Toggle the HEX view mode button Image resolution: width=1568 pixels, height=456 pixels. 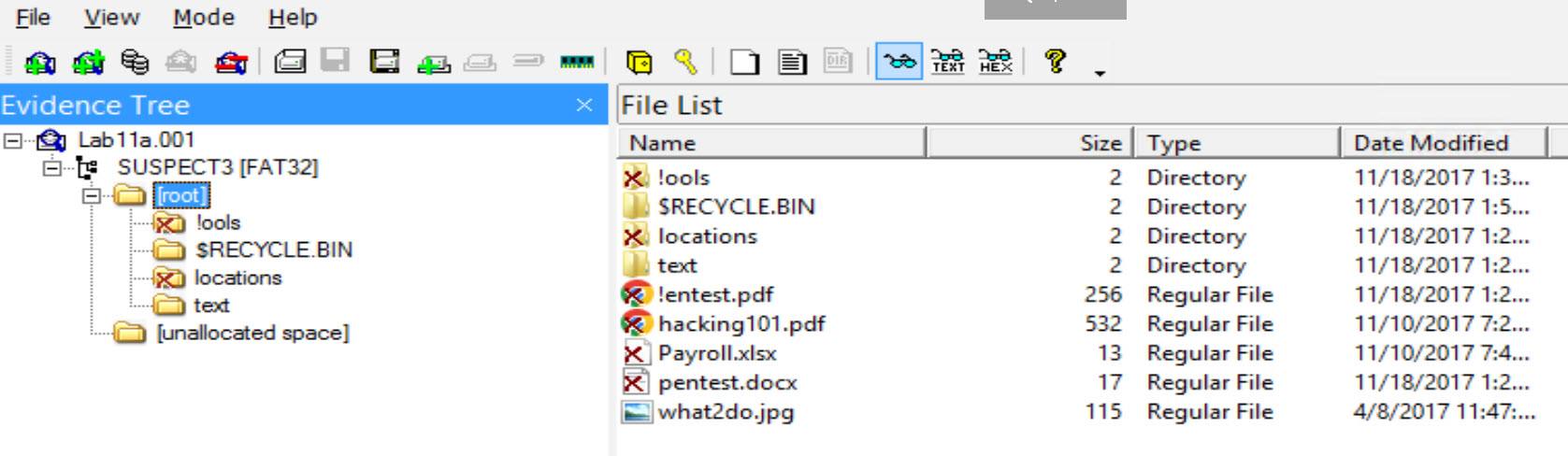coord(995,62)
